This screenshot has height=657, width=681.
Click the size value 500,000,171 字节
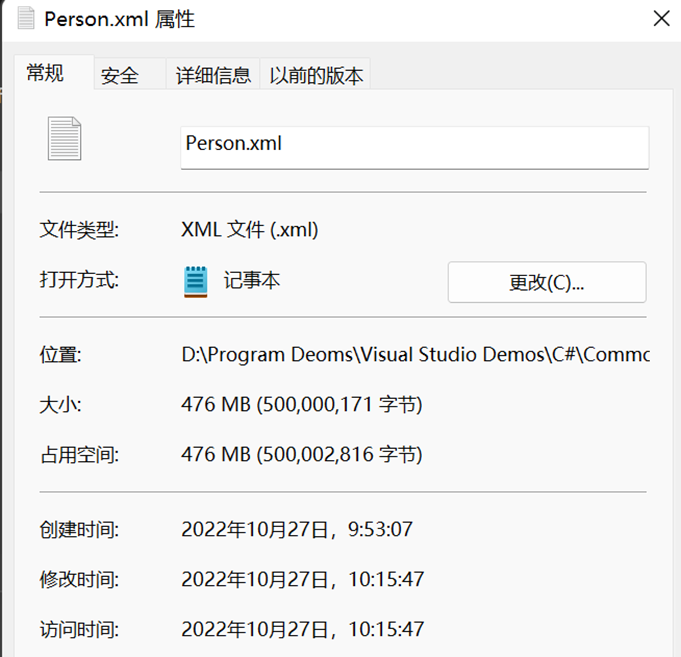tap(302, 405)
